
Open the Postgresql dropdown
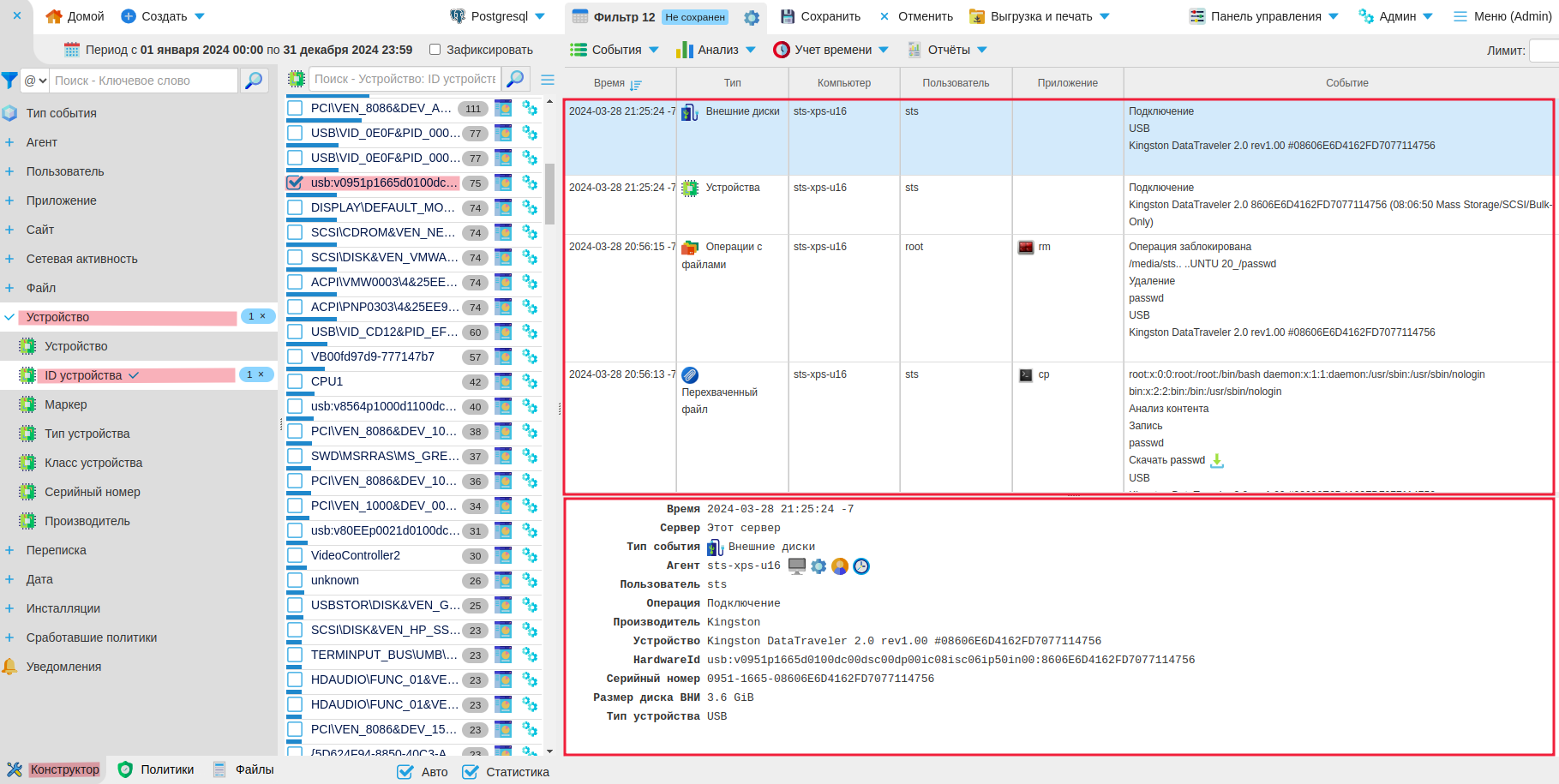tap(498, 16)
